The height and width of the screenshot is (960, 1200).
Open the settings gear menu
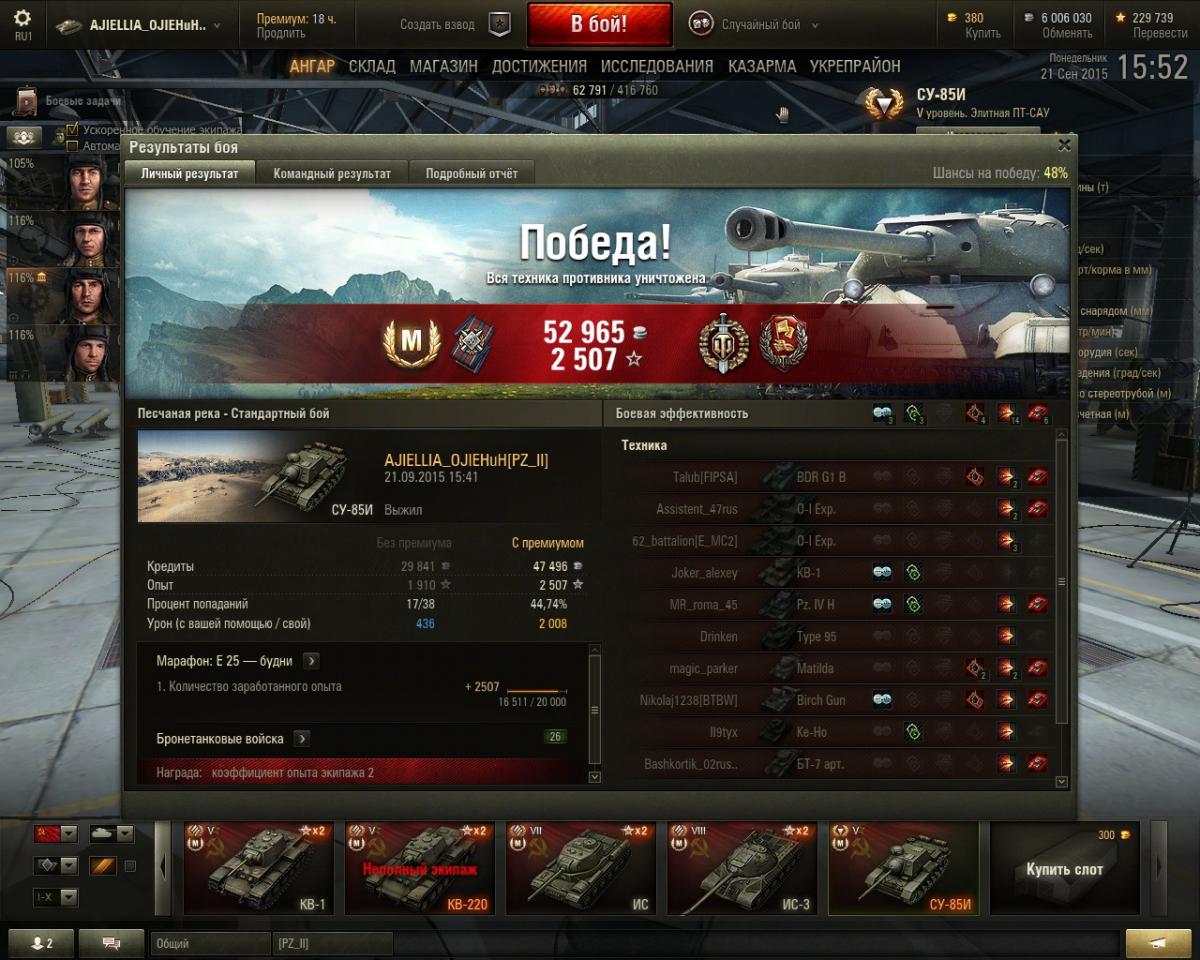tap(22, 23)
